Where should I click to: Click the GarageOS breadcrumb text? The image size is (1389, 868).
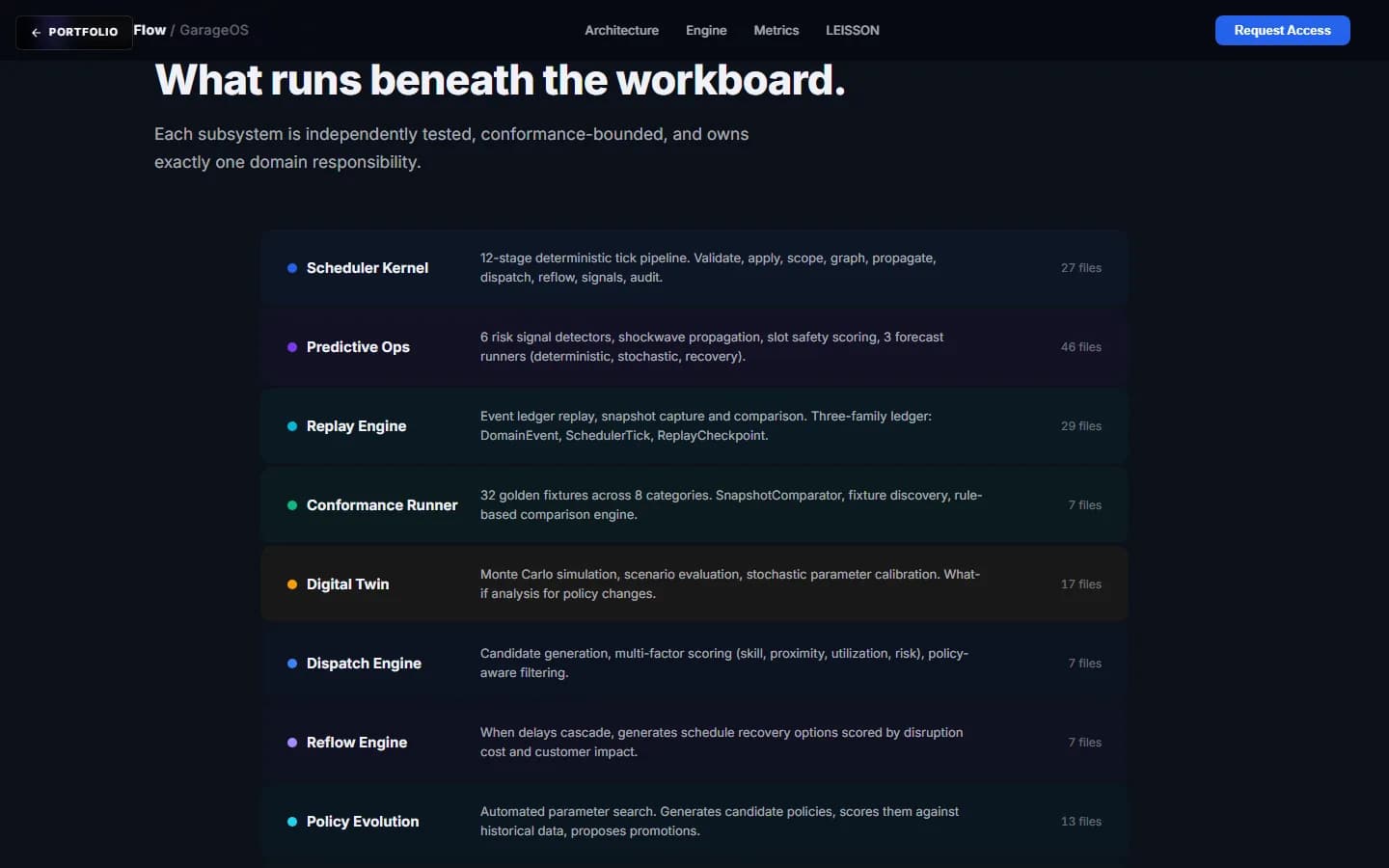click(x=214, y=30)
